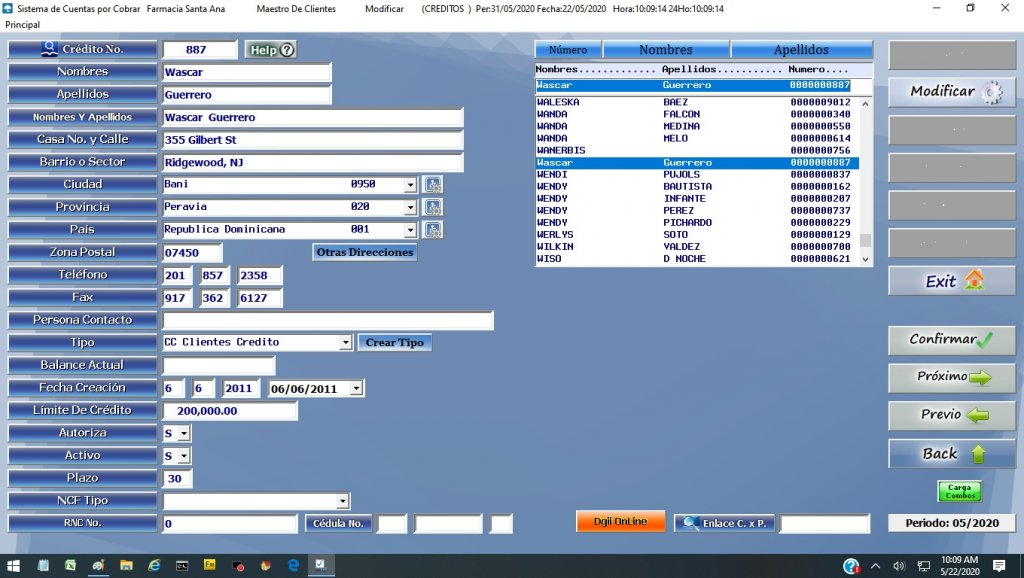Open the País lookup icon
Image resolution: width=1024 pixels, height=578 pixels.
pos(432,229)
